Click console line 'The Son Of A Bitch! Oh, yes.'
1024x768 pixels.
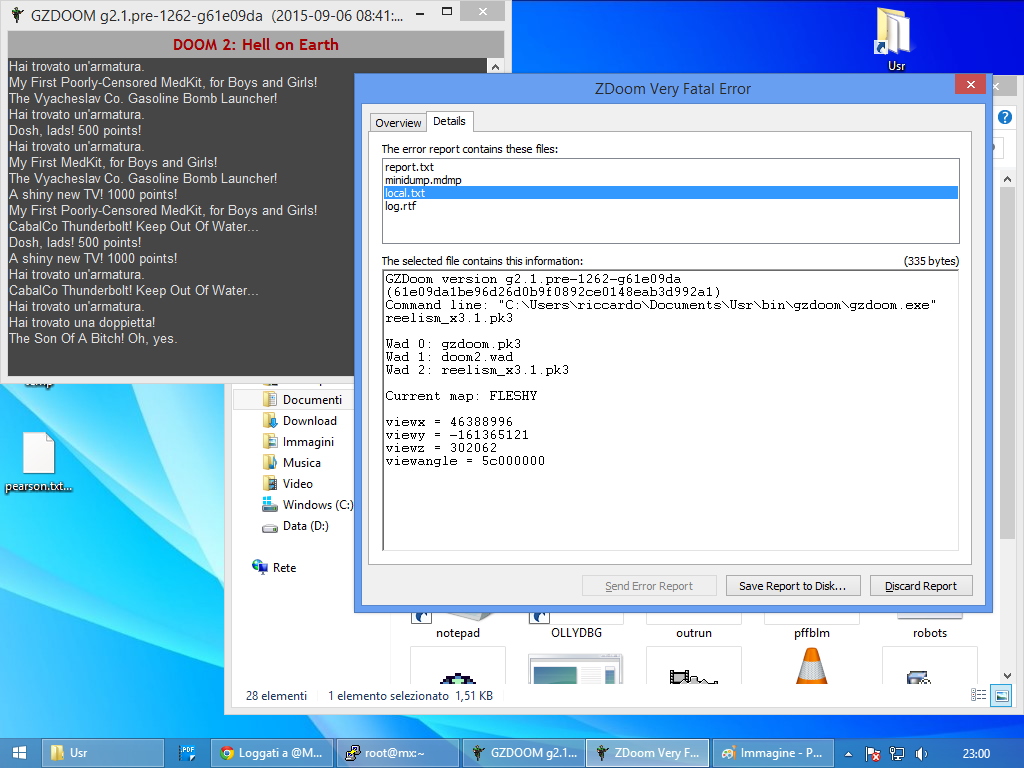pyautogui.click(x=93, y=338)
